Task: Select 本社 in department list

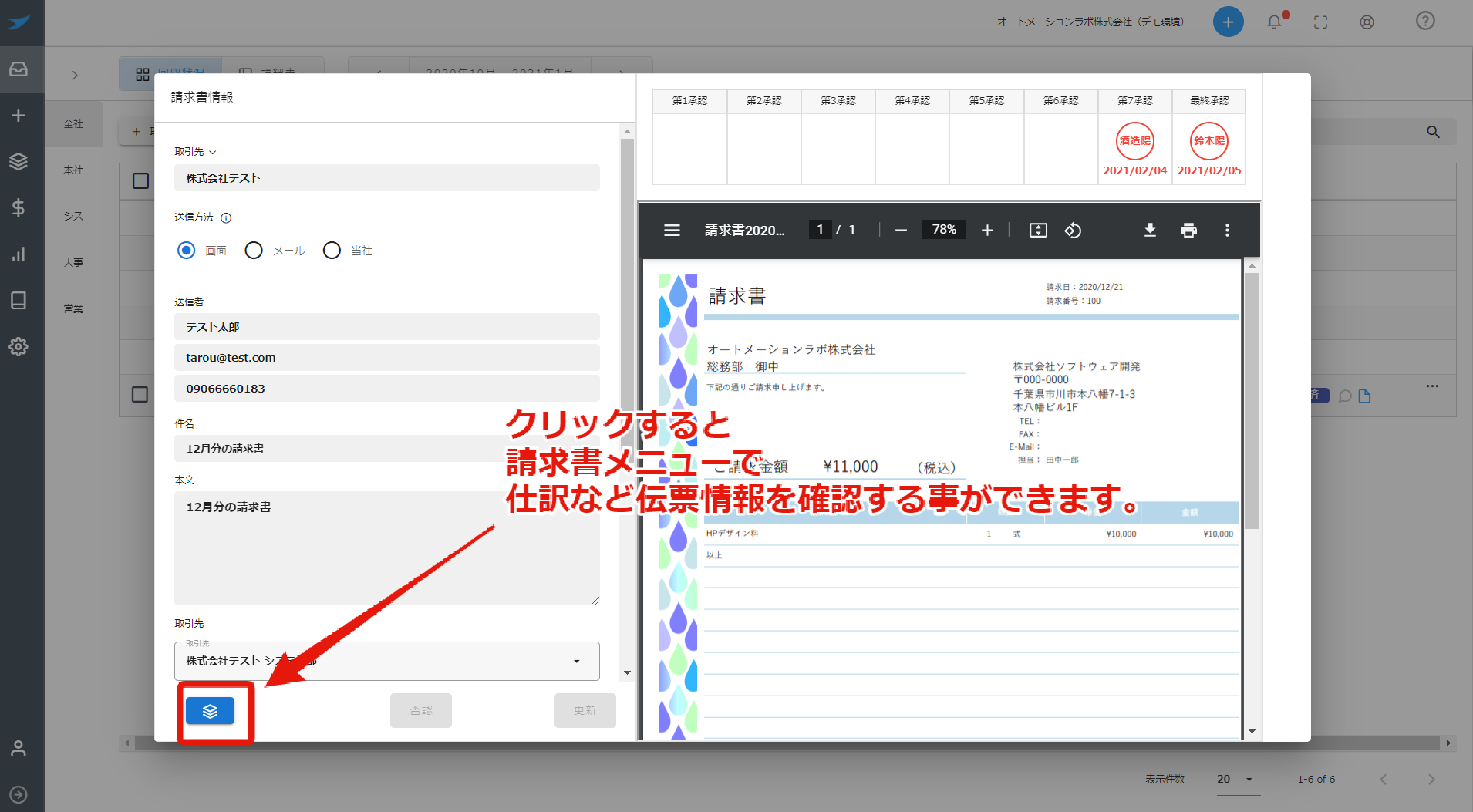Action: [73, 170]
